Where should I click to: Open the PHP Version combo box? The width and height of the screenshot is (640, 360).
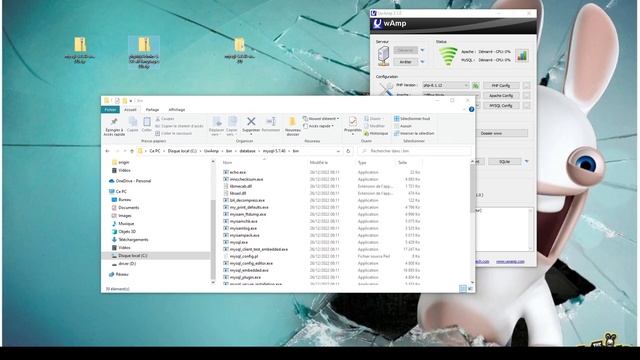445,85
